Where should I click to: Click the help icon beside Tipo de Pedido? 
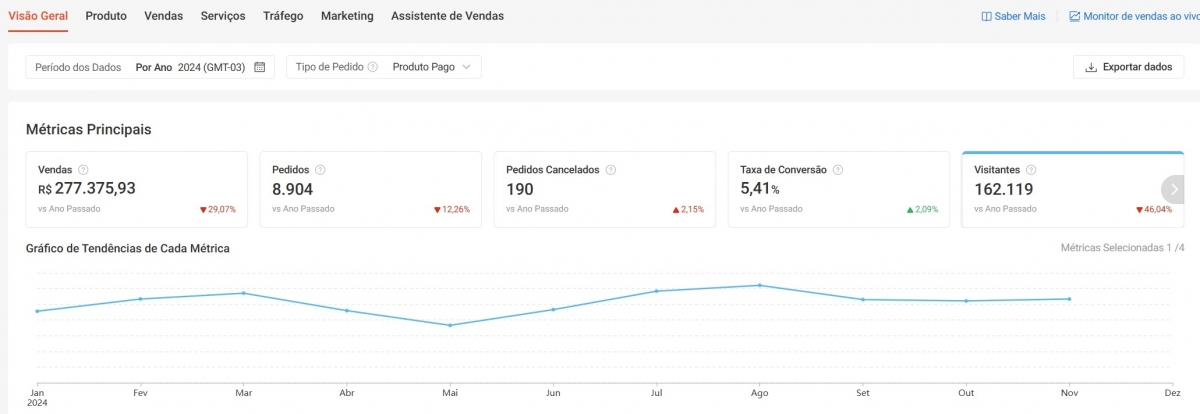(372, 67)
